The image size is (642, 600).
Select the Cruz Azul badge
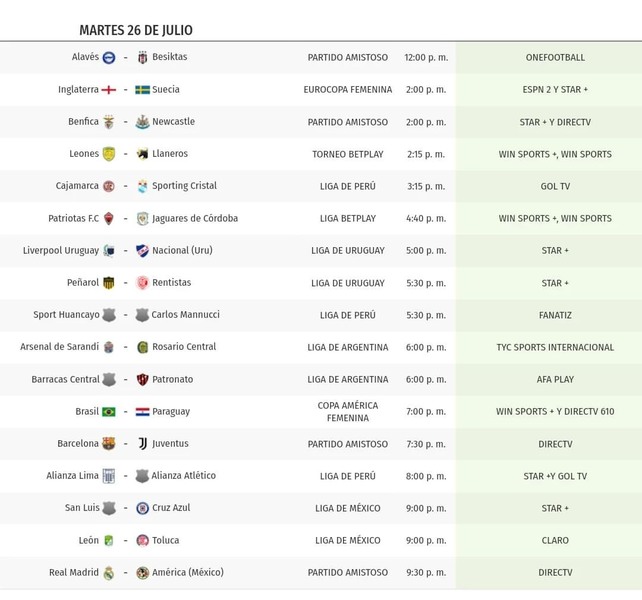(x=142, y=508)
